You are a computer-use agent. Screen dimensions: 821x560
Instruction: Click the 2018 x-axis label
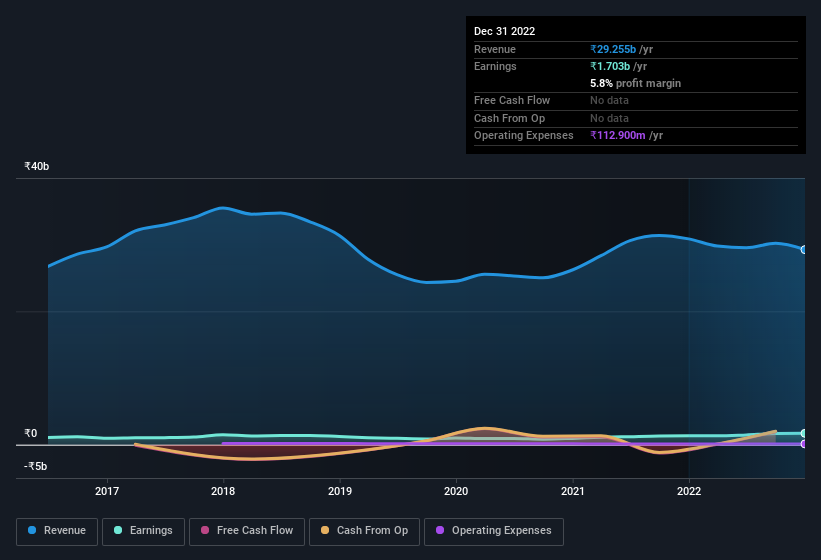[223, 491]
